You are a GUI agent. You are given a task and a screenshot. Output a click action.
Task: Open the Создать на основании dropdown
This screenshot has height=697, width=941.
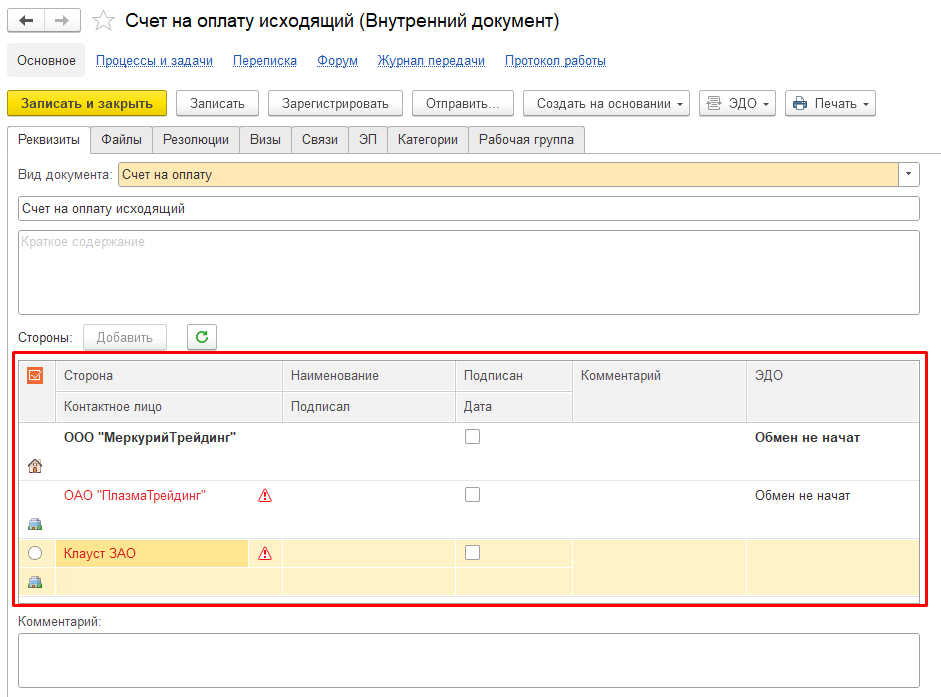(x=606, y=103)
